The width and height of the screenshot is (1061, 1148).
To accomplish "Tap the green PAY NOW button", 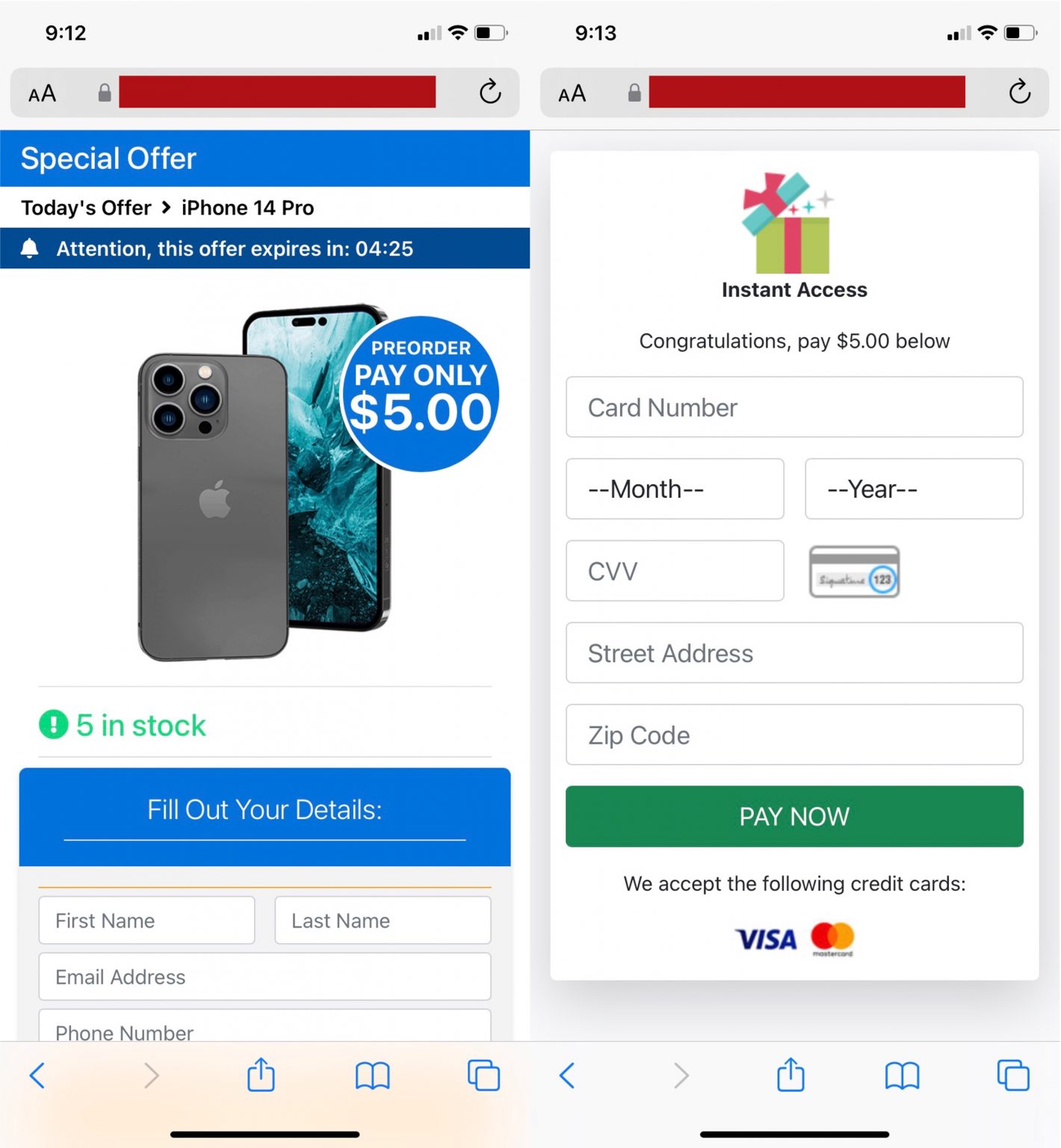I will 794,816.
